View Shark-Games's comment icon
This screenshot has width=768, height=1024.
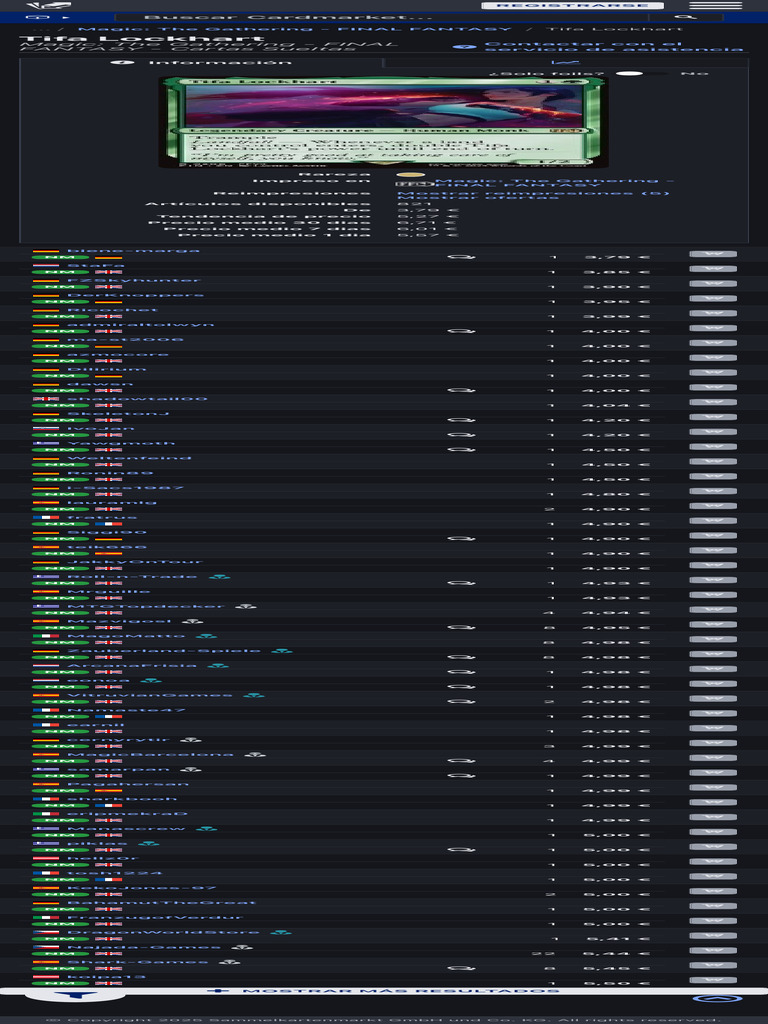461,968
